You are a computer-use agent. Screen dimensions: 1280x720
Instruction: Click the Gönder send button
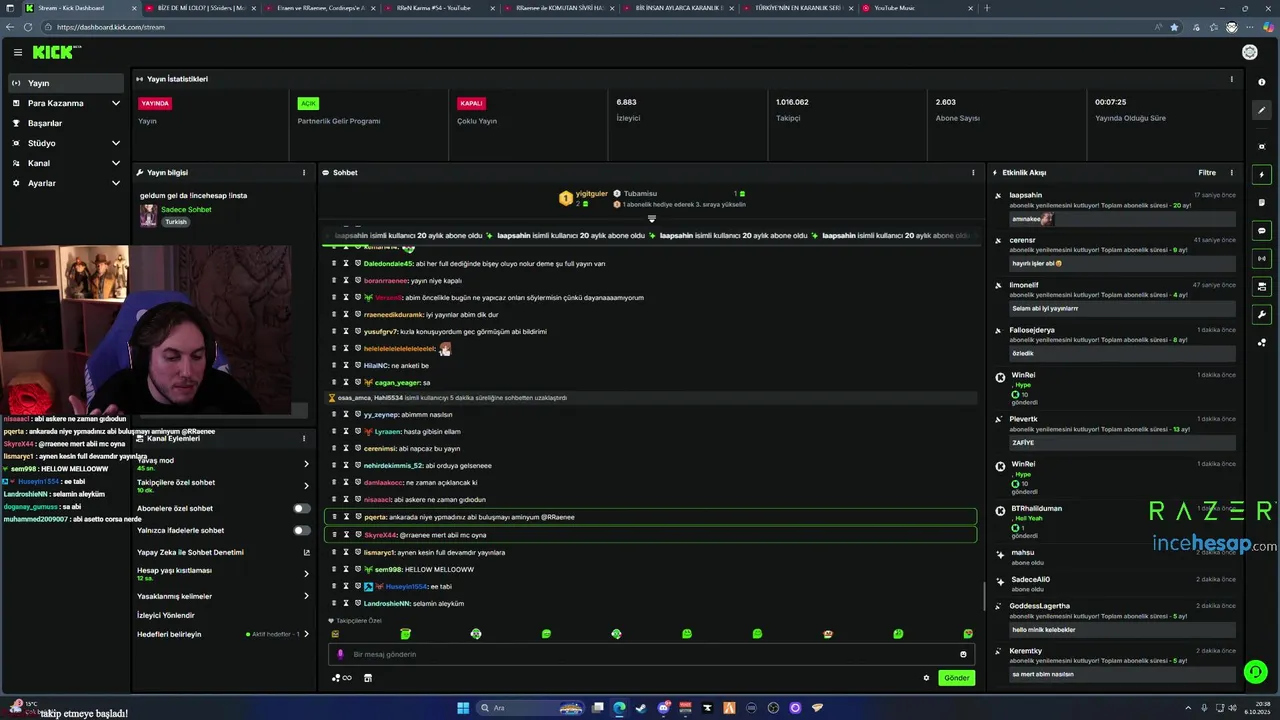point(957,678)
